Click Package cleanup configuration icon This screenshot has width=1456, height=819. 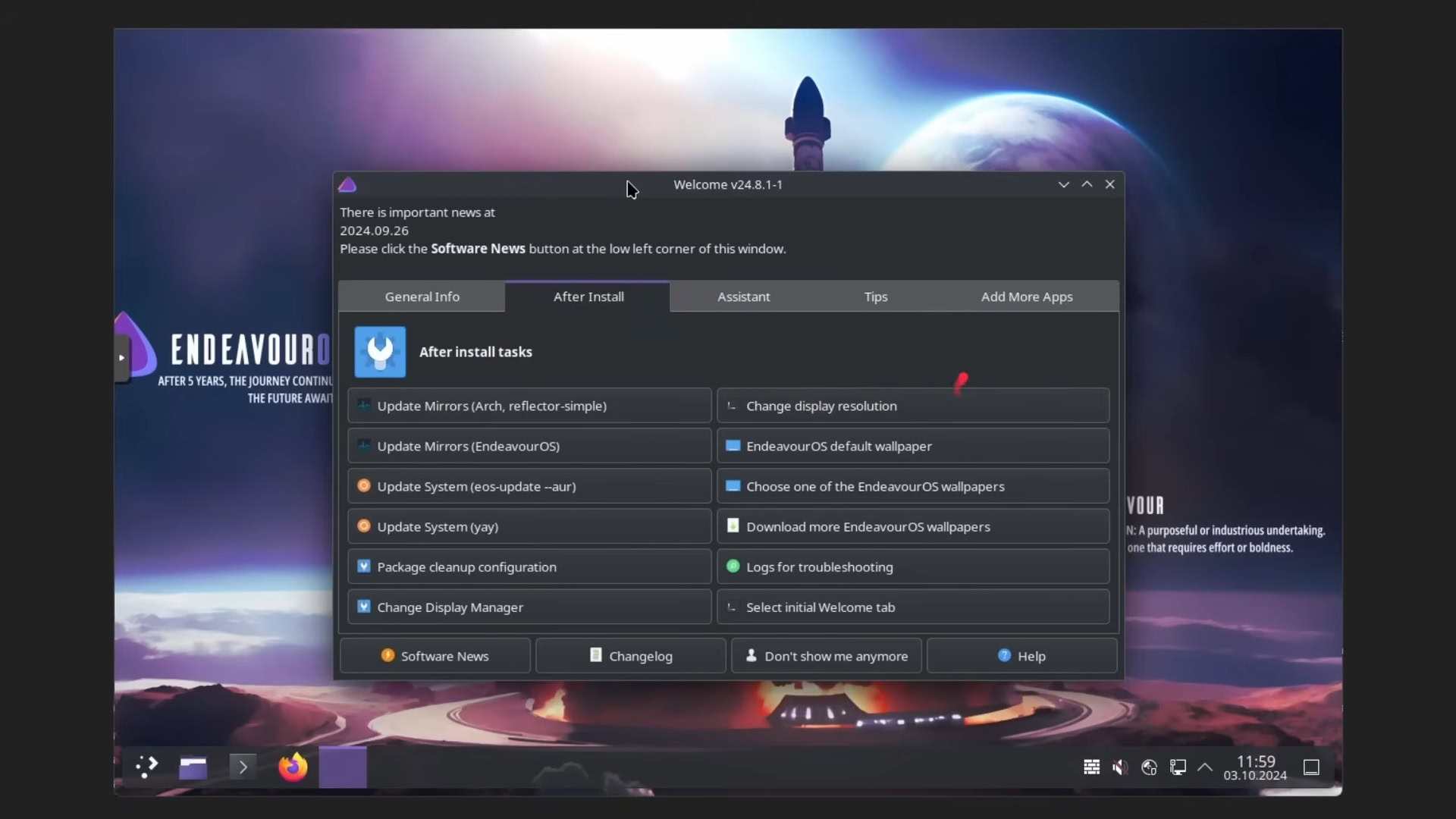[x=363, y=566]
